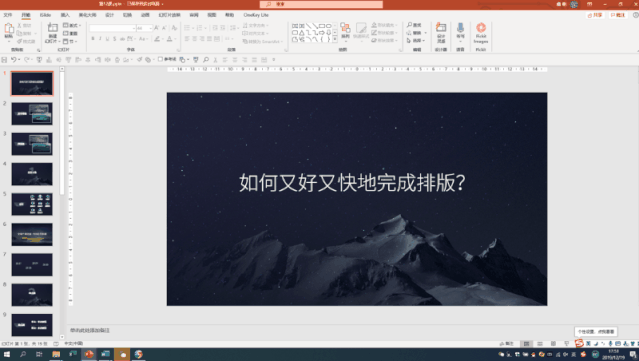Screen dimensions: 639x361
Task: Open the Flickr Images add-in
Action: pyautogui.click(x=481, y=33)
